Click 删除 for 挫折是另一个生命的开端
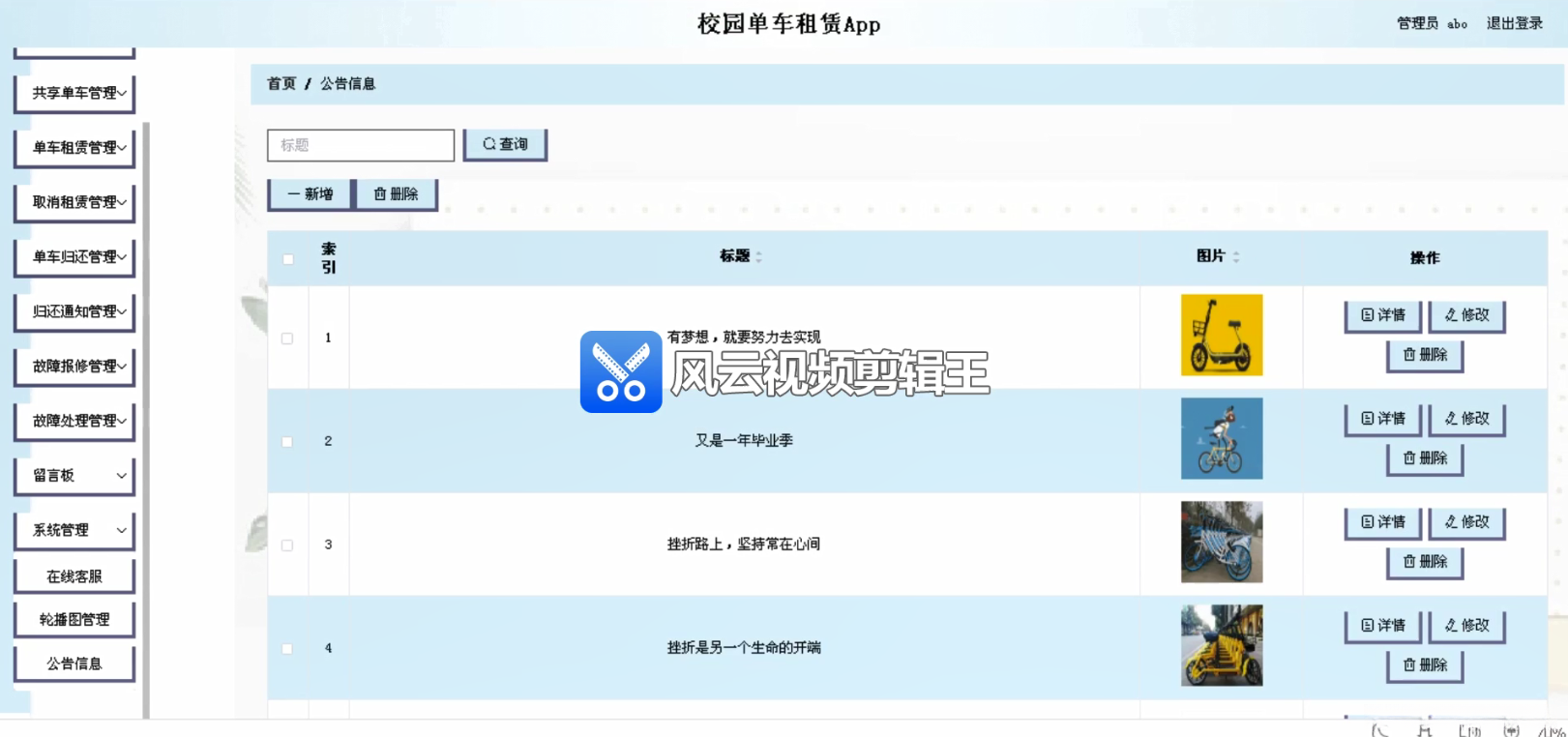The width and height of the screenshot is (1568, 737). 1425,665
